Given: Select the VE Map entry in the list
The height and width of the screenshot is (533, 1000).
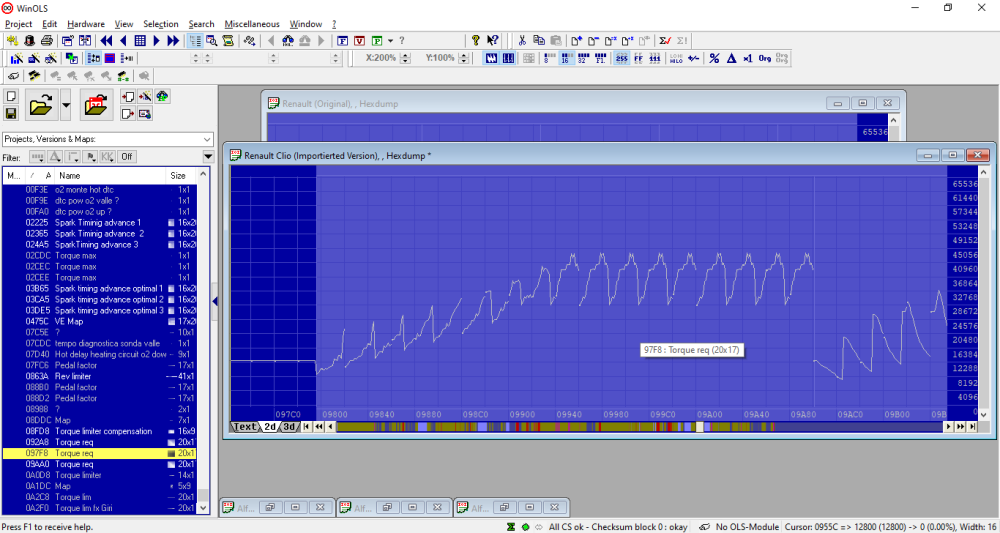Looking at the screenshot, I should tap(99, 321).
